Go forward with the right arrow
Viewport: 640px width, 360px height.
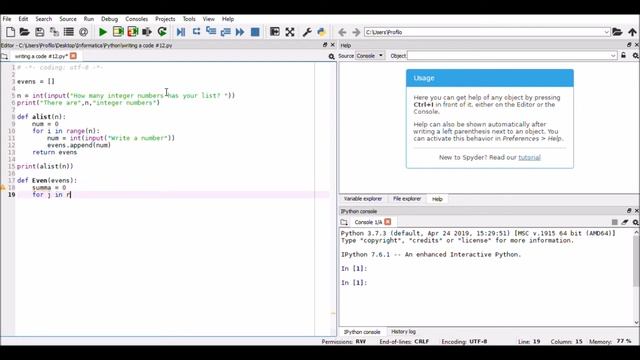[x=356, y=32]
